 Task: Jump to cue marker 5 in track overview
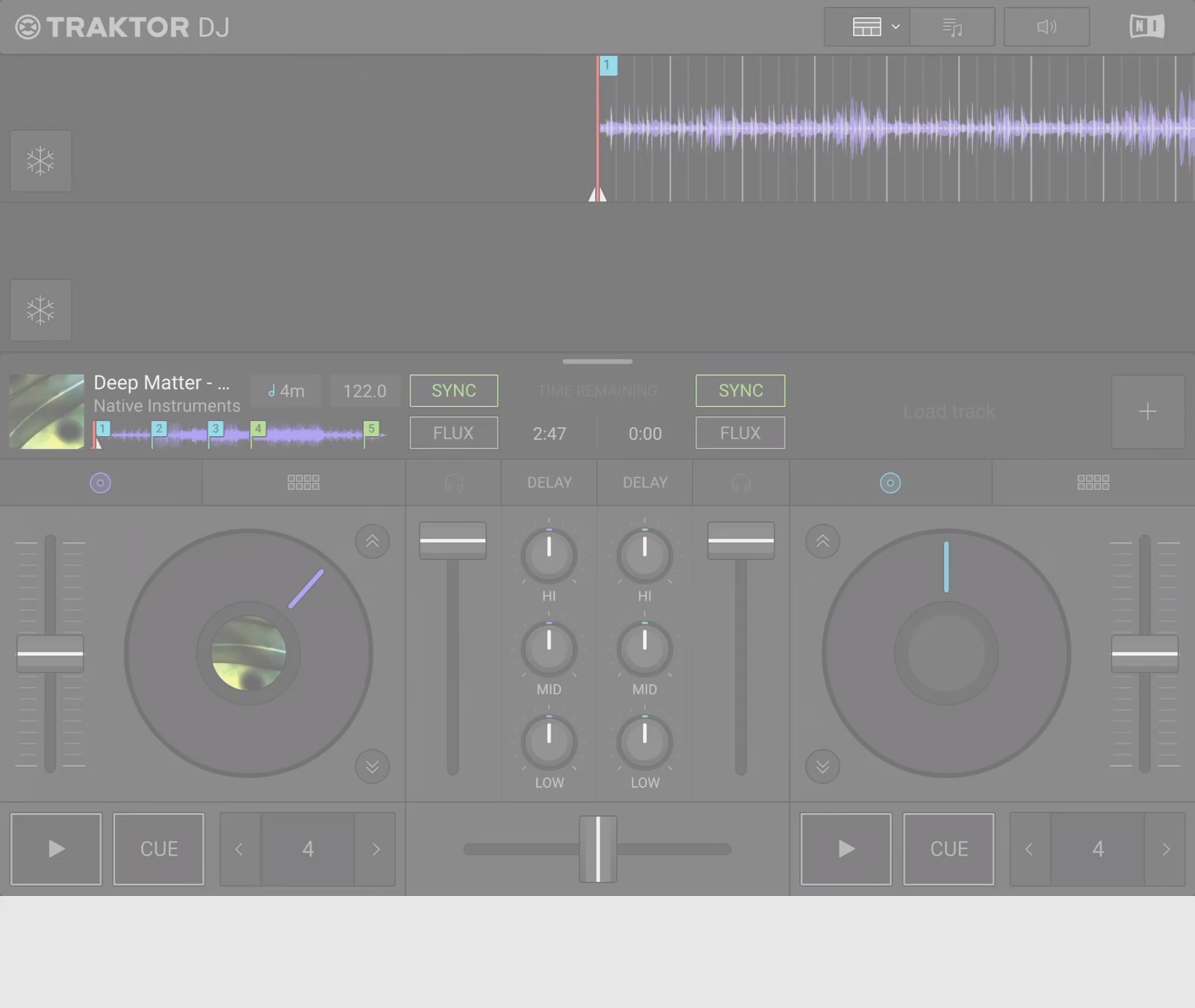point(371,429)
